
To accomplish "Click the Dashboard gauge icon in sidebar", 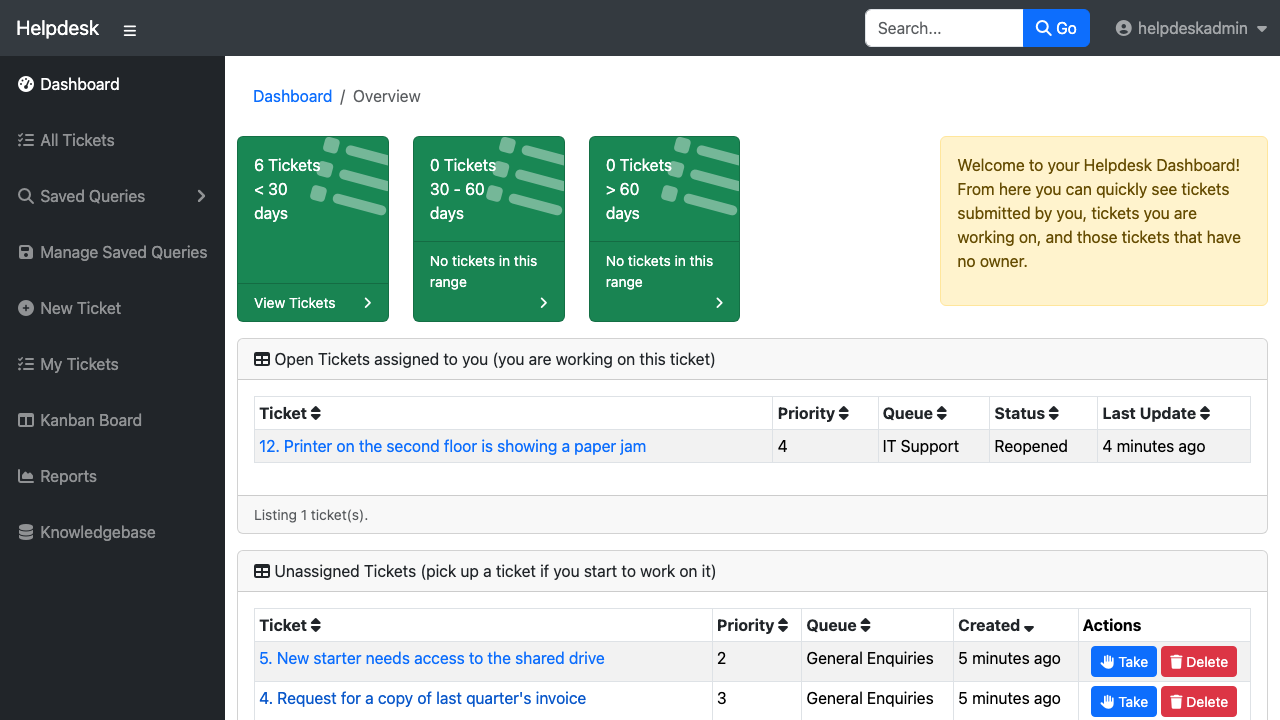I will (x=26, y=84).
